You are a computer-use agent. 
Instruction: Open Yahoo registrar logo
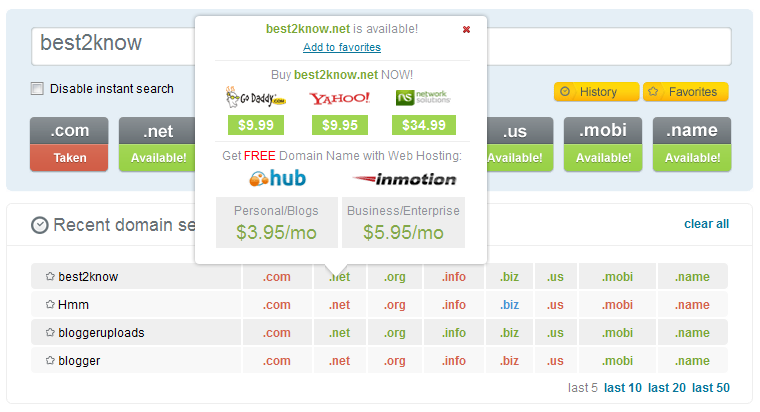[x=339, y=98]
